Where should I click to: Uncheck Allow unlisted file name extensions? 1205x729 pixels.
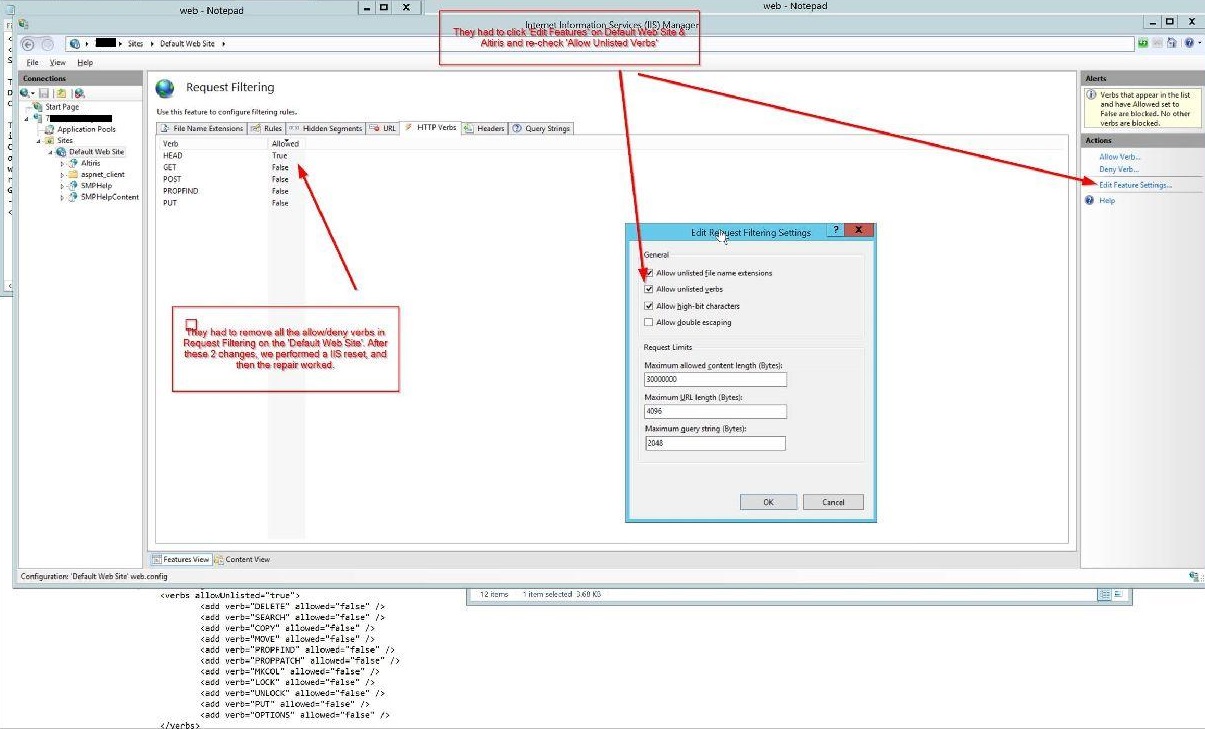coord(649,273)
